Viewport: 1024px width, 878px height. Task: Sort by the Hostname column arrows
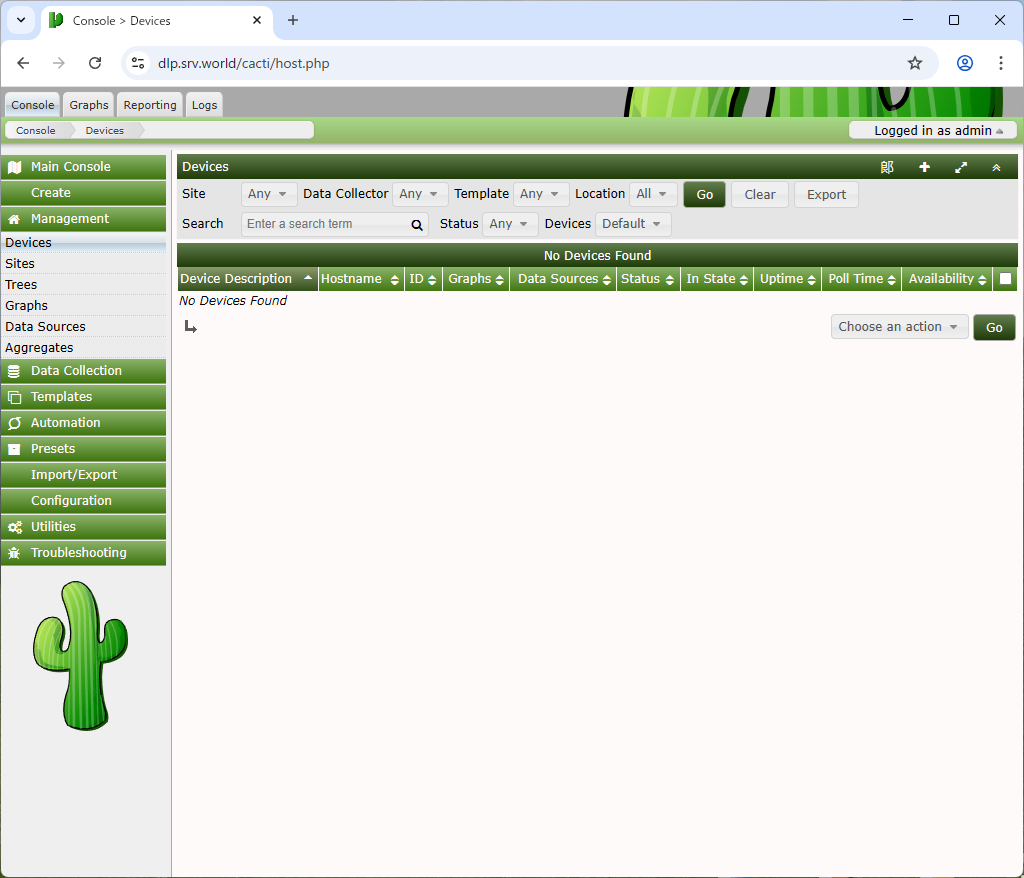395,280
